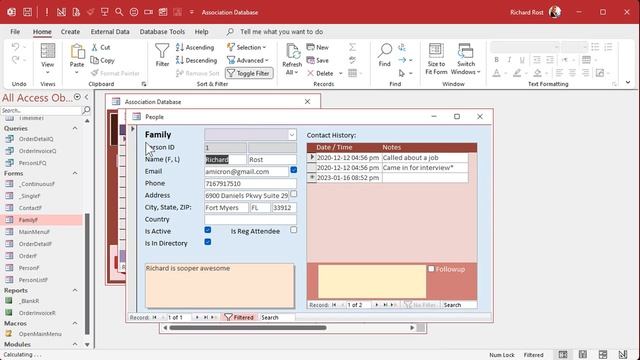Click the Form View icon in the status bar
The image size is (640, 360).
click(563, 354)
